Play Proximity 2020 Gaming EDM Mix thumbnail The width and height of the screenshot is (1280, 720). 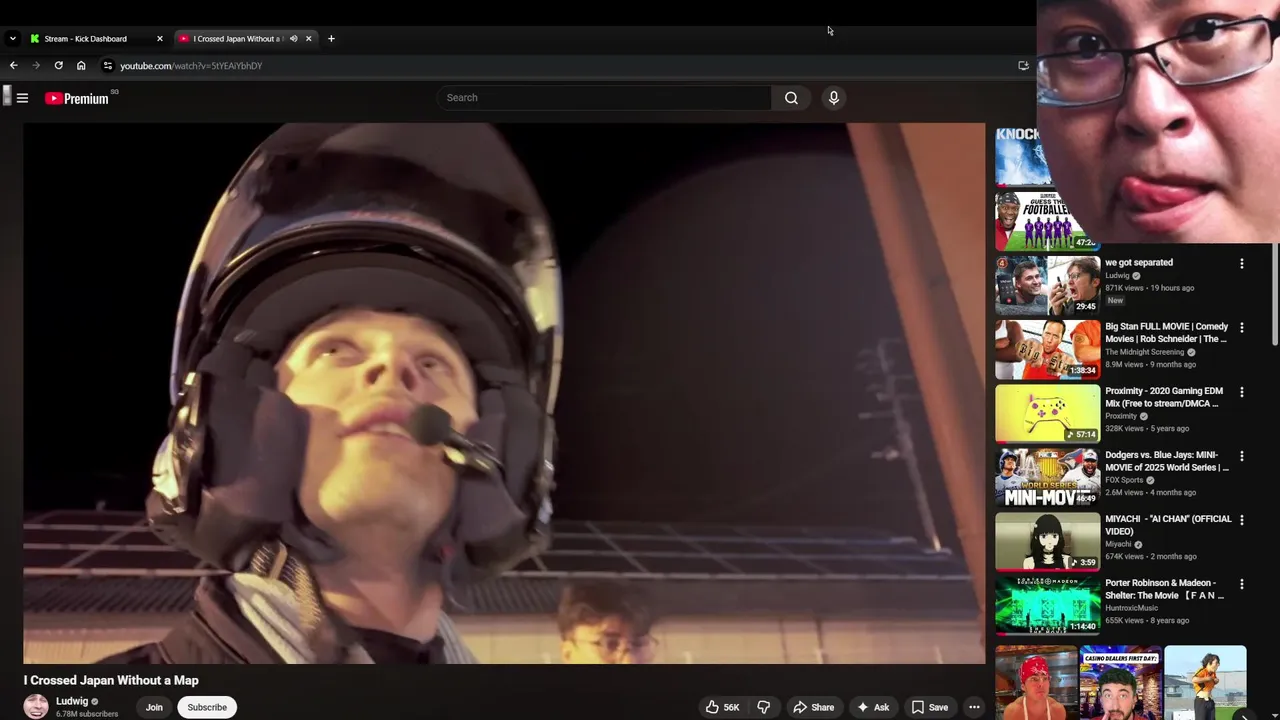pyautogui.click(x=1047, y=413)
